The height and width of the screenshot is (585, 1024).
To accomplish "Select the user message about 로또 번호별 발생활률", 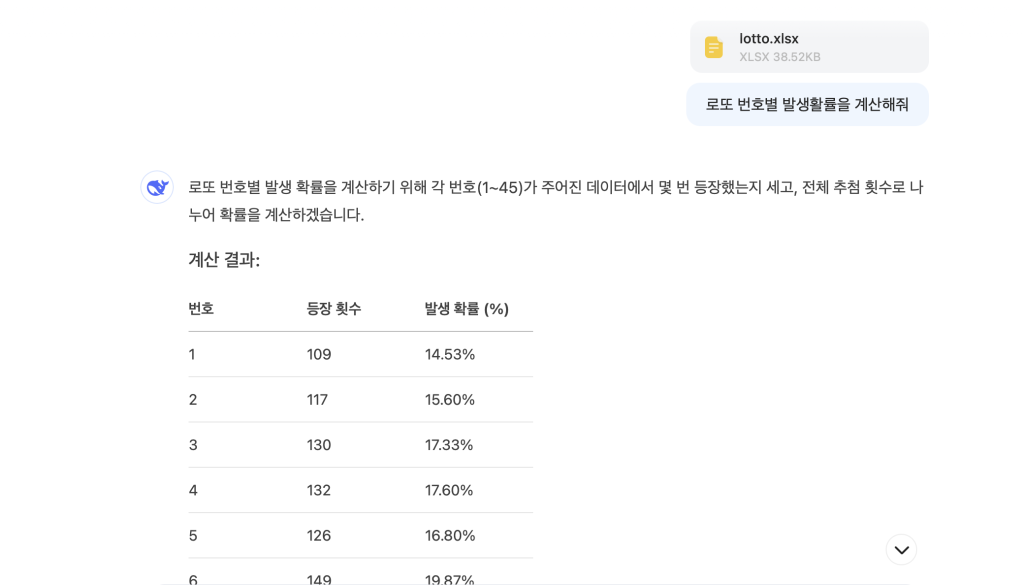I will (807, 104).
